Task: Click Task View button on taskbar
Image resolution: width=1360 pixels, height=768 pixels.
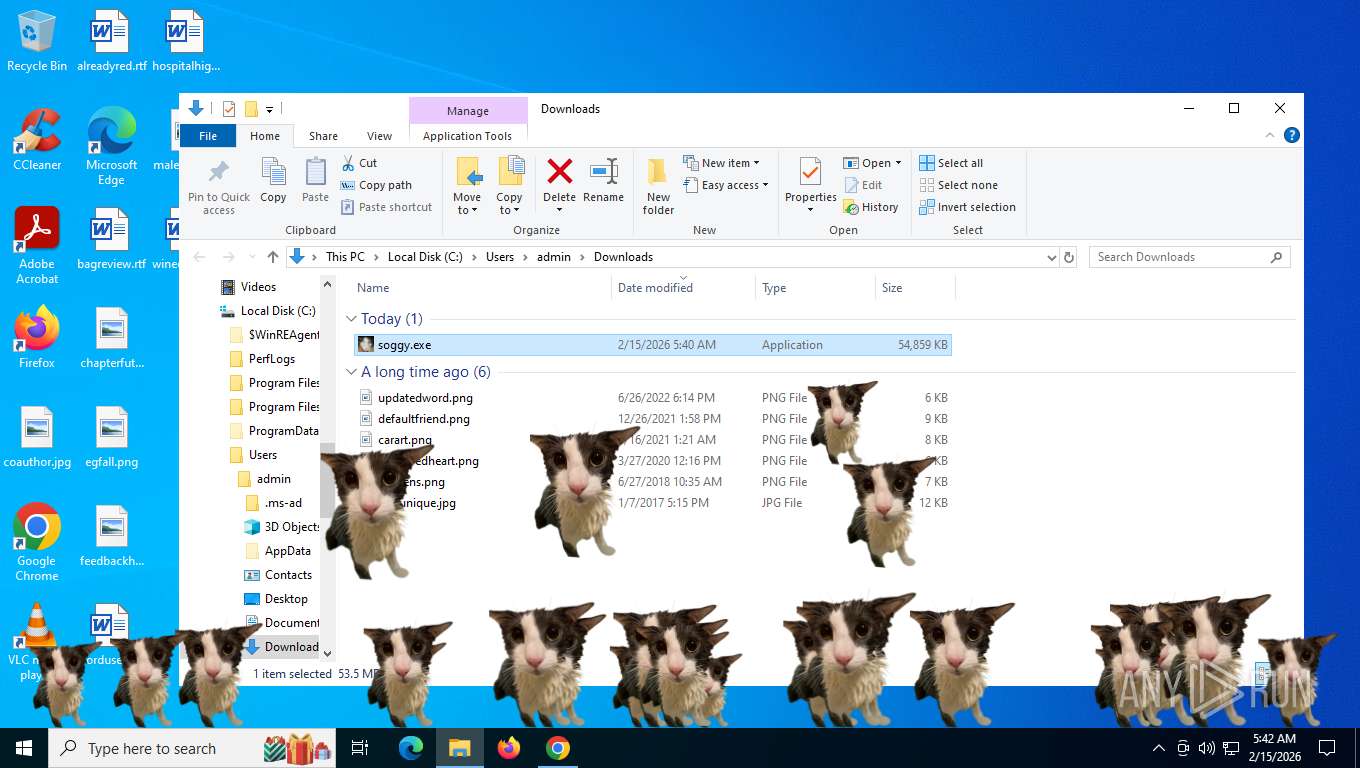Action: click(360, 748)
